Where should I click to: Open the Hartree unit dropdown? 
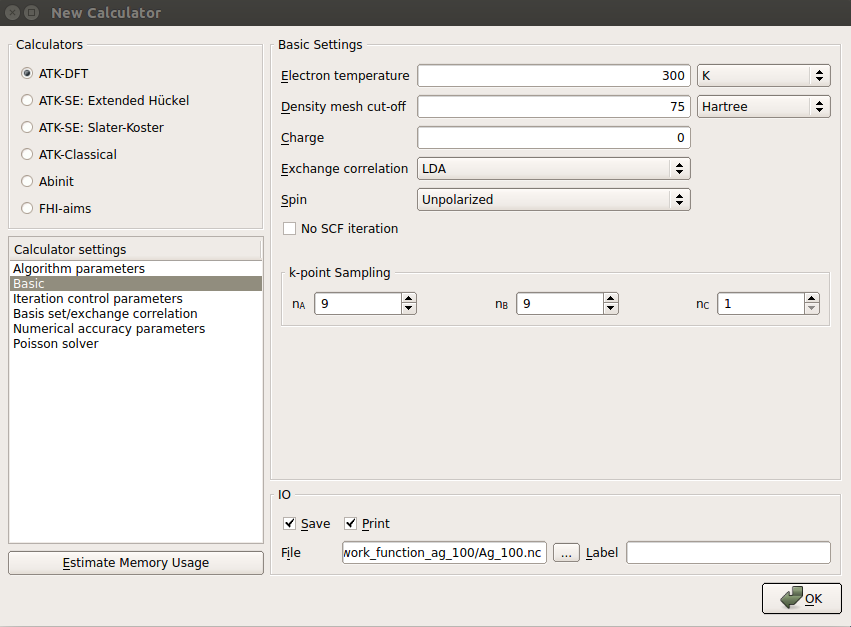[764, 106]
